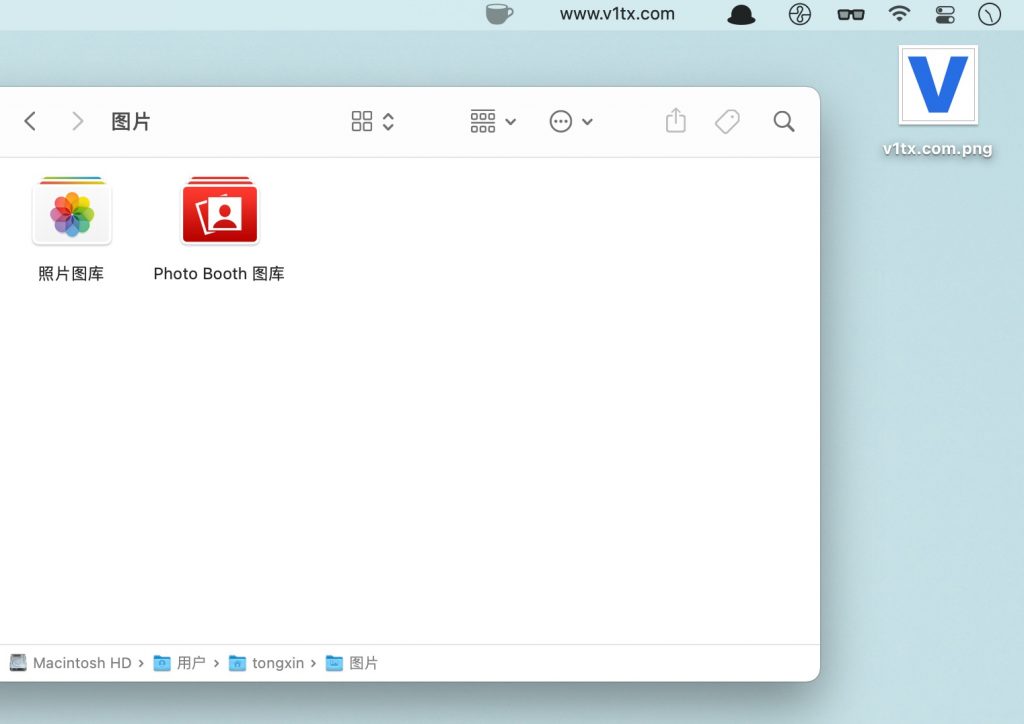Switch to icon grid view
Viewport: 1024px width, 724px height.
point(362,121)
